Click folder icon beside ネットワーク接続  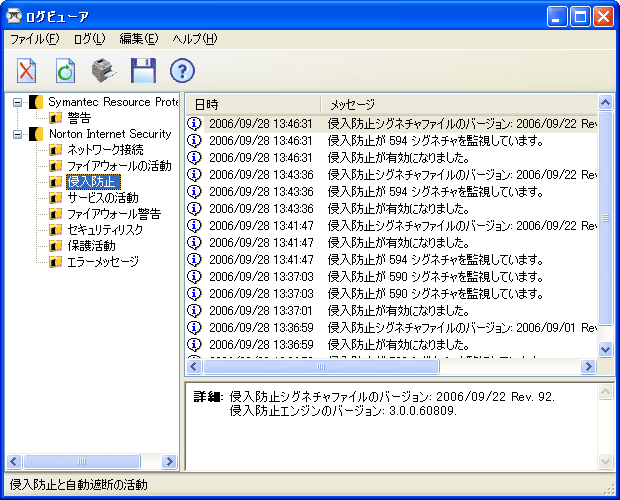coord(55,150)
